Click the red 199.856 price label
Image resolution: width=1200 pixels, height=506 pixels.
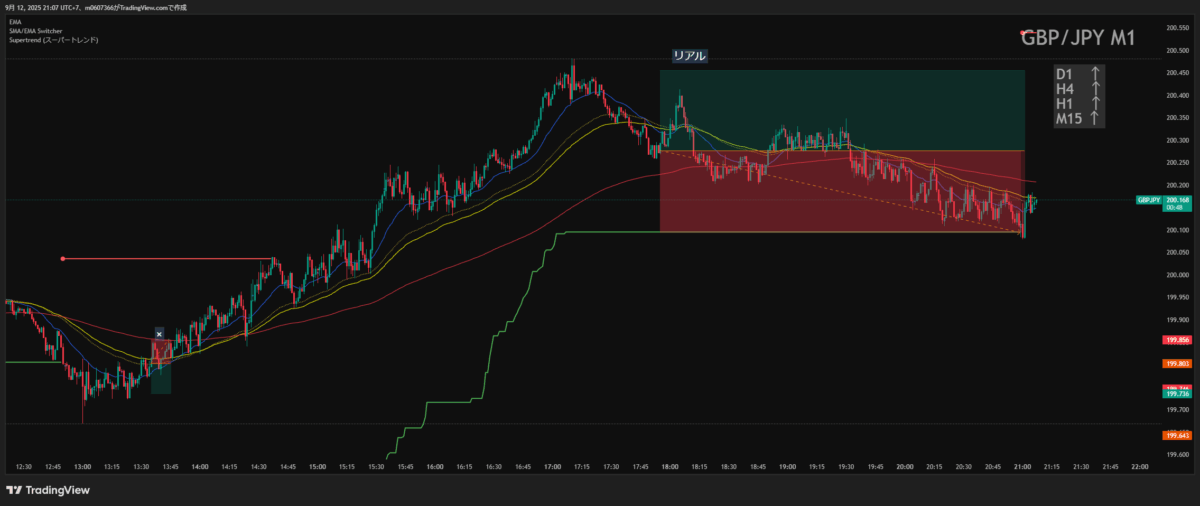[1176, 340]
